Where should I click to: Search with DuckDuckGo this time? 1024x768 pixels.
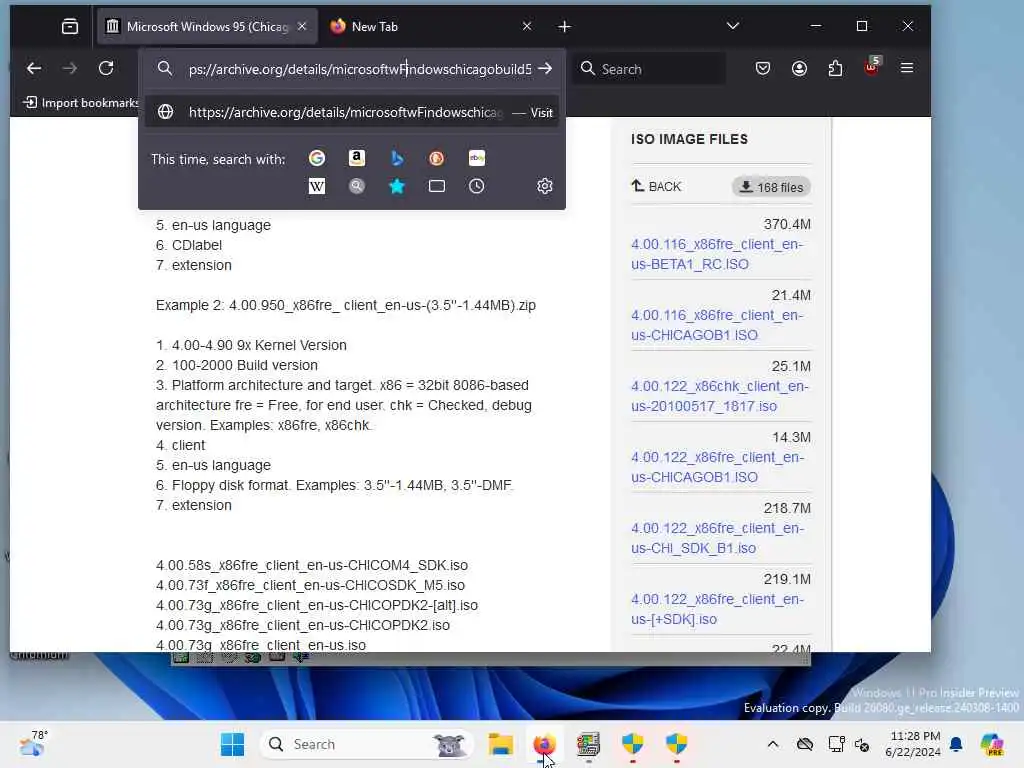point(436,158)
